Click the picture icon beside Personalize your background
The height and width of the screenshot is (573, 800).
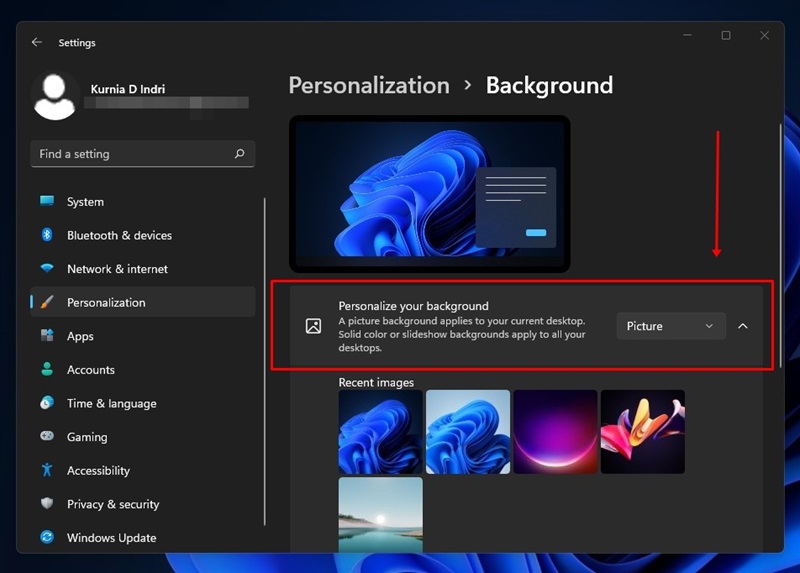click(x=313, y=326)
